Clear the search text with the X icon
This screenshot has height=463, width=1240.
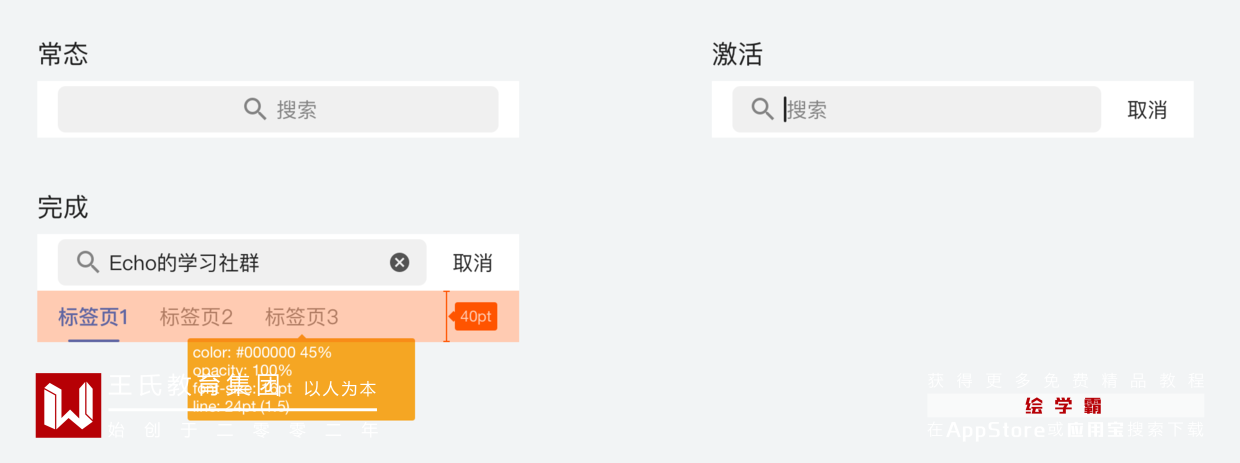tap(399, 262)
